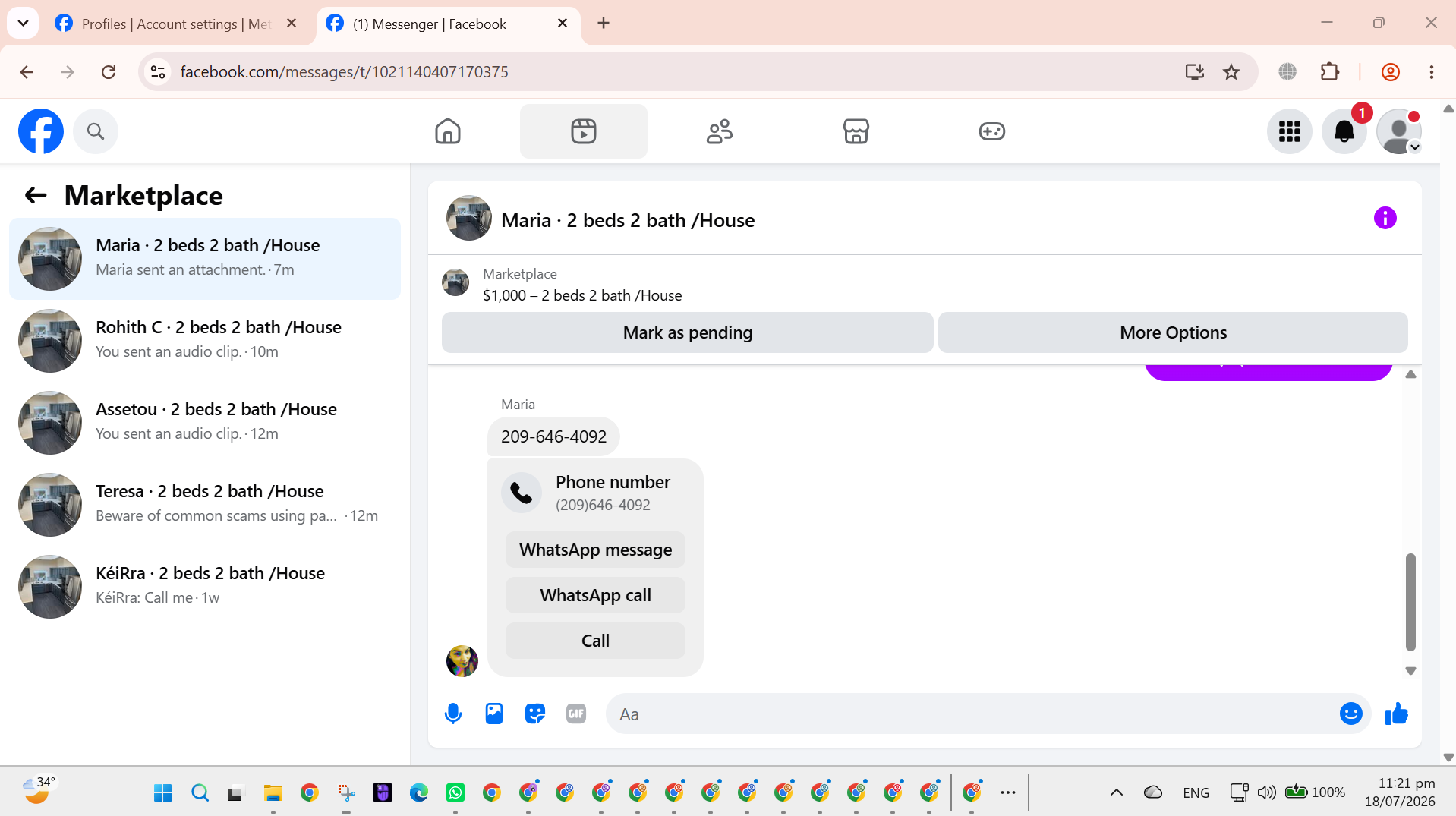Open the Chrome three-dot menu
The width and height of the screenshot is (1456, 816).
[1432, 72]
